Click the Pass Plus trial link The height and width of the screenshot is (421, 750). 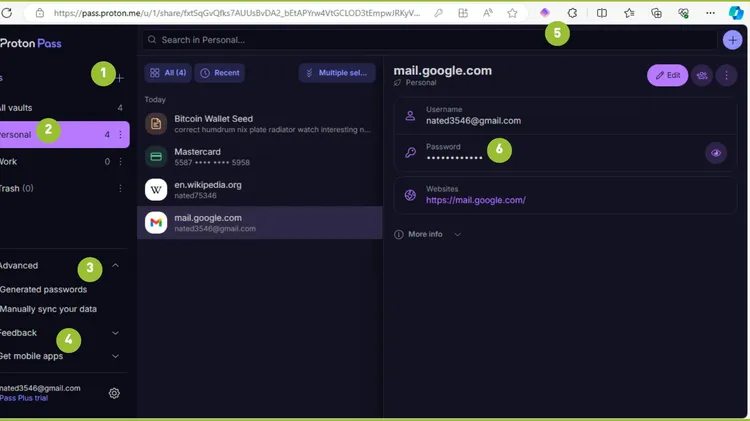coord(24,398)
